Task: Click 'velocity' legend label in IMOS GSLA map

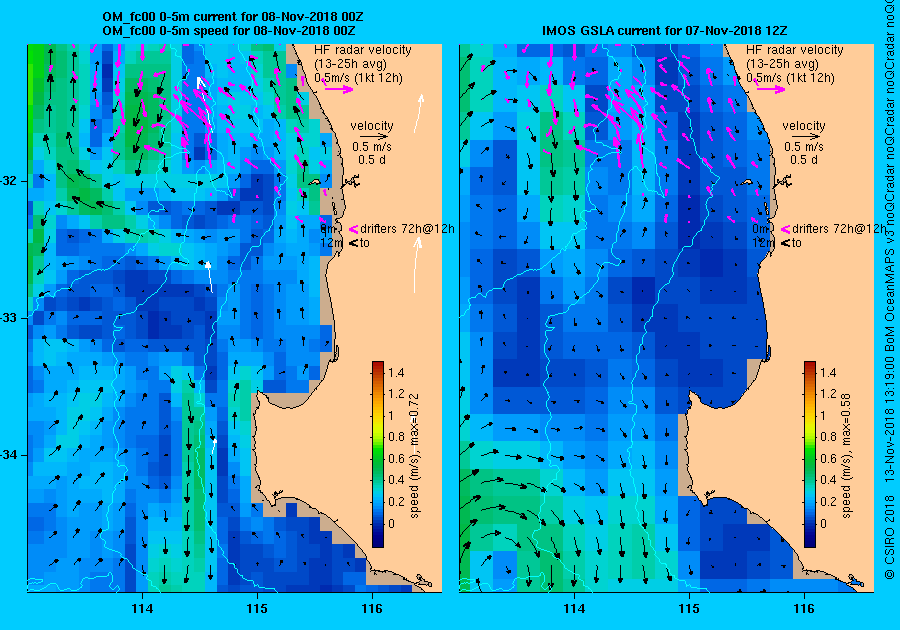Action: (x=804, y=126)
